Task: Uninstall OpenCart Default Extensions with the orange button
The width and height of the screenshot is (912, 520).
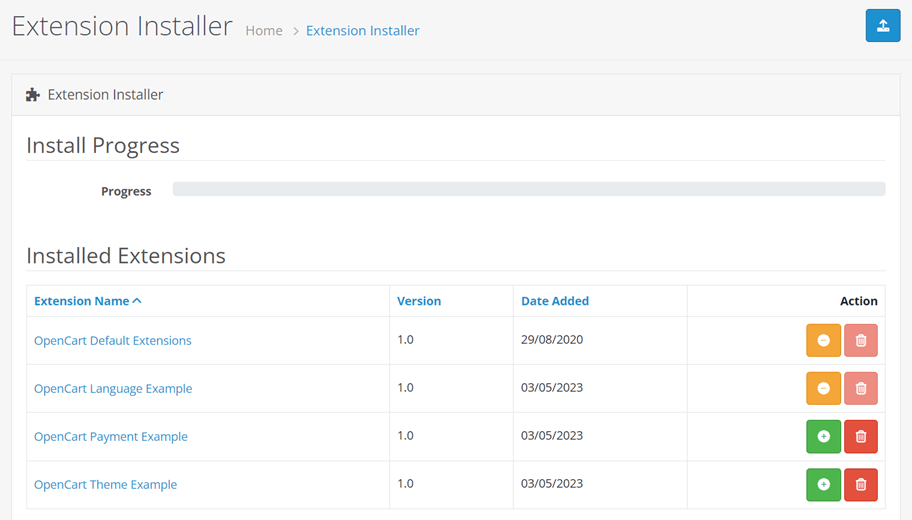Action: pyautogui.click(x=823, y=340)
